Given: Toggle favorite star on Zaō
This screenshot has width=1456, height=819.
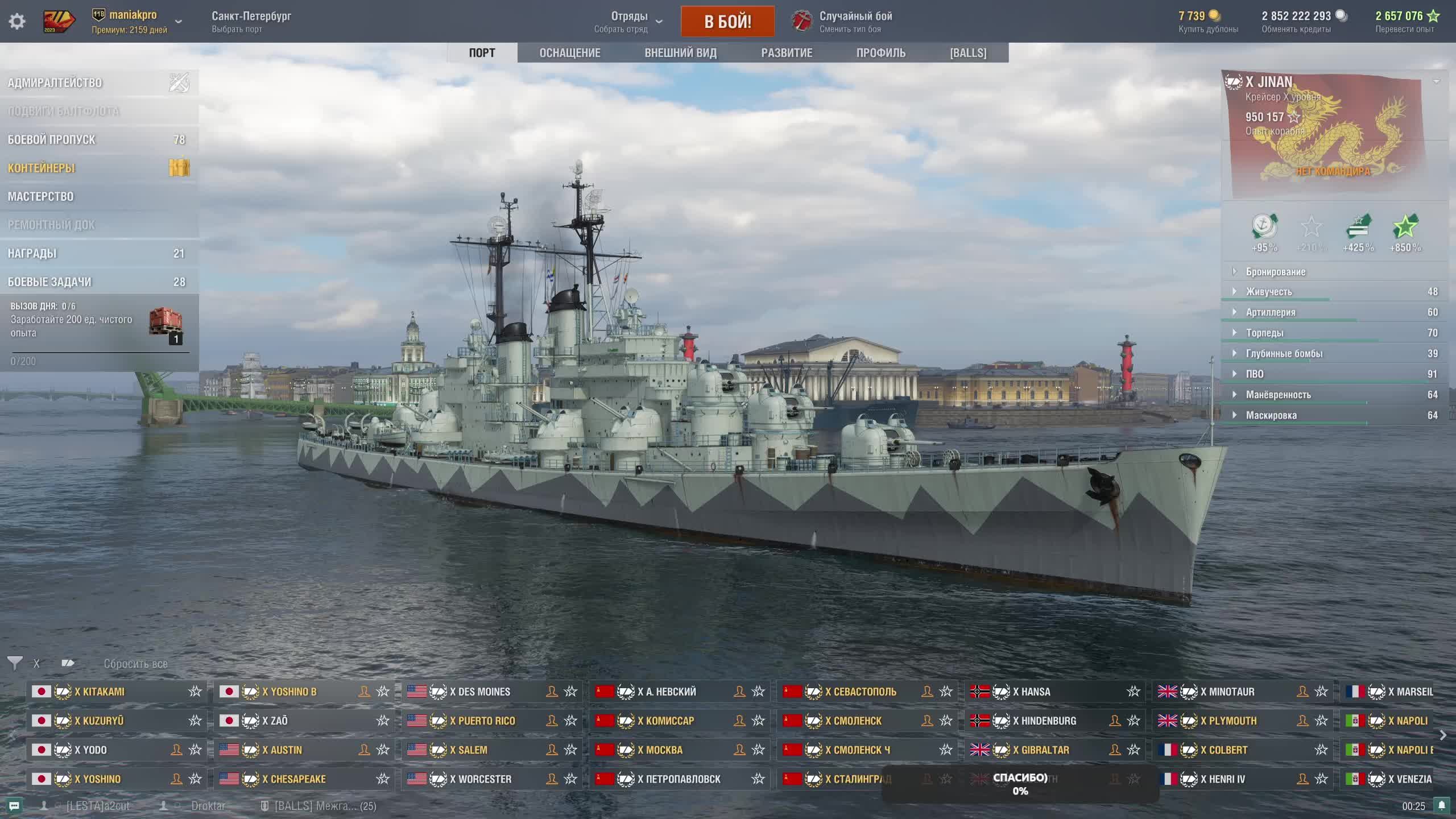Looking at the screenshot, I should [x=383, y=721].
